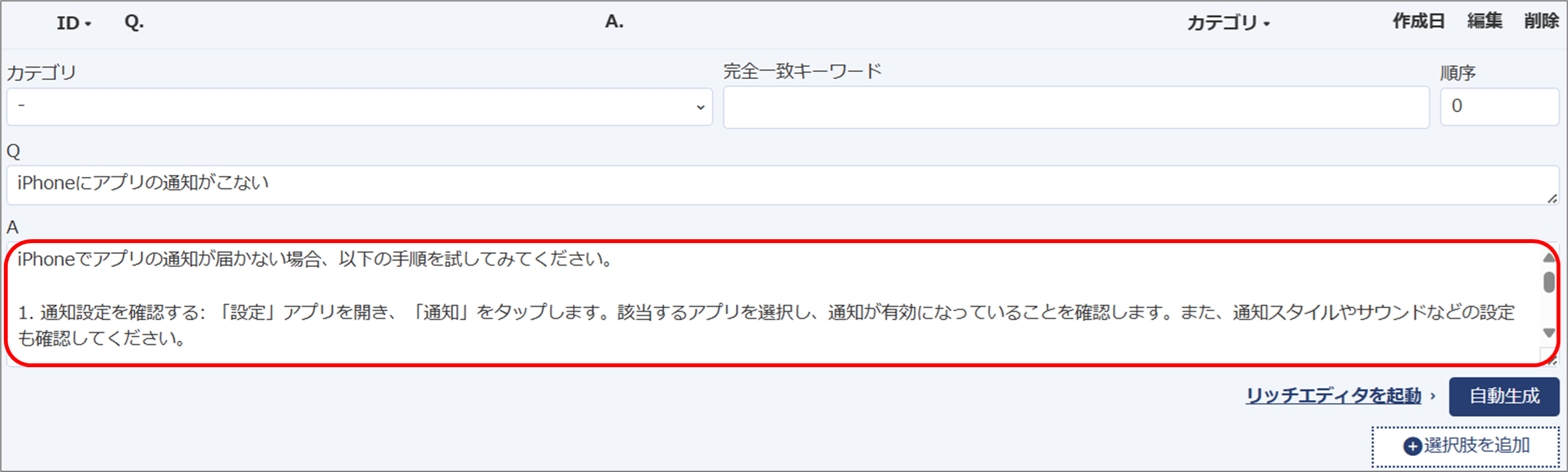Click the 削除 column header
The width and height of the screenshot is (1568, 472).
pos(1541,21)
